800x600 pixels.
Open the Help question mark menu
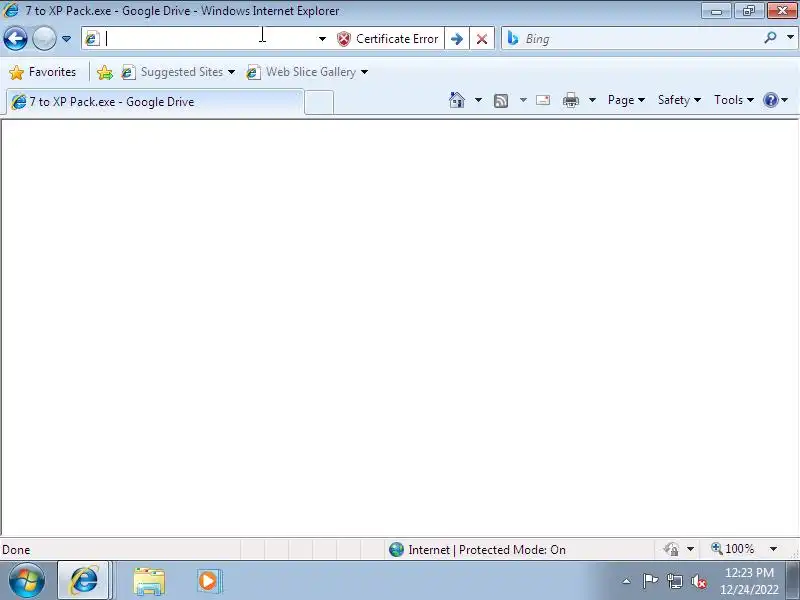coord(776,100)
